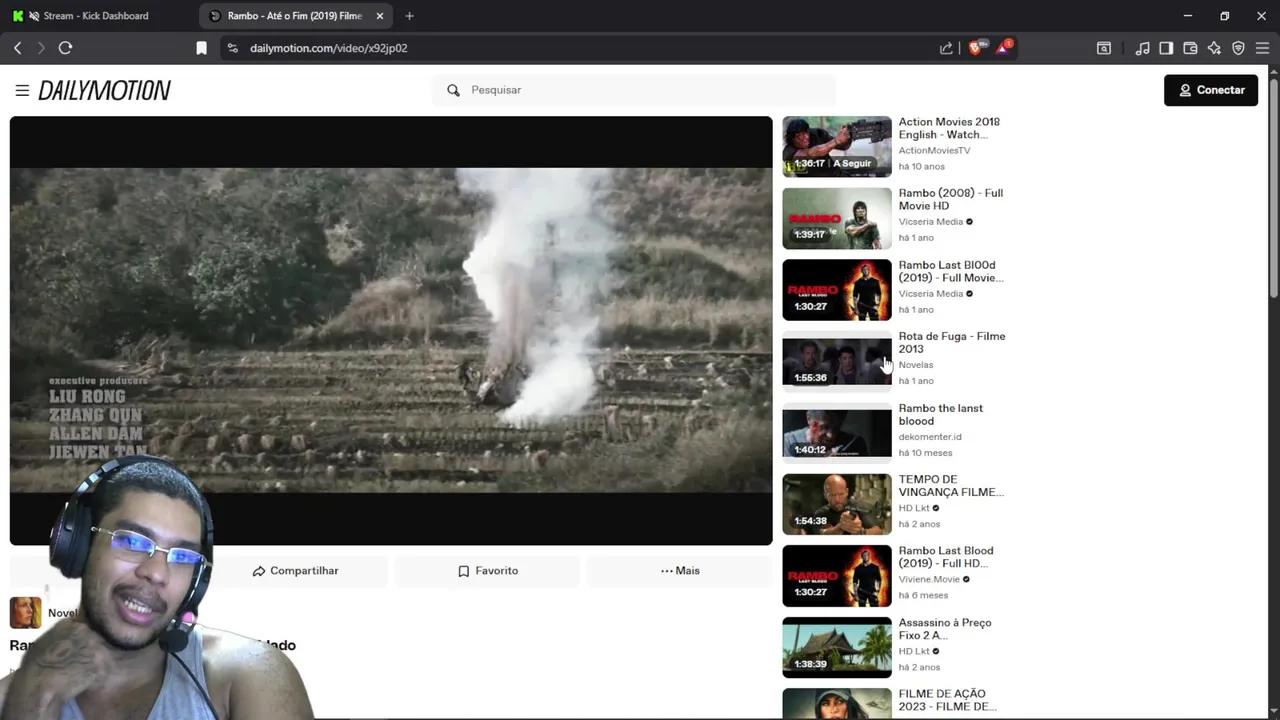Open Rota de Fuga thumbnail

click(x=837, y=361)
